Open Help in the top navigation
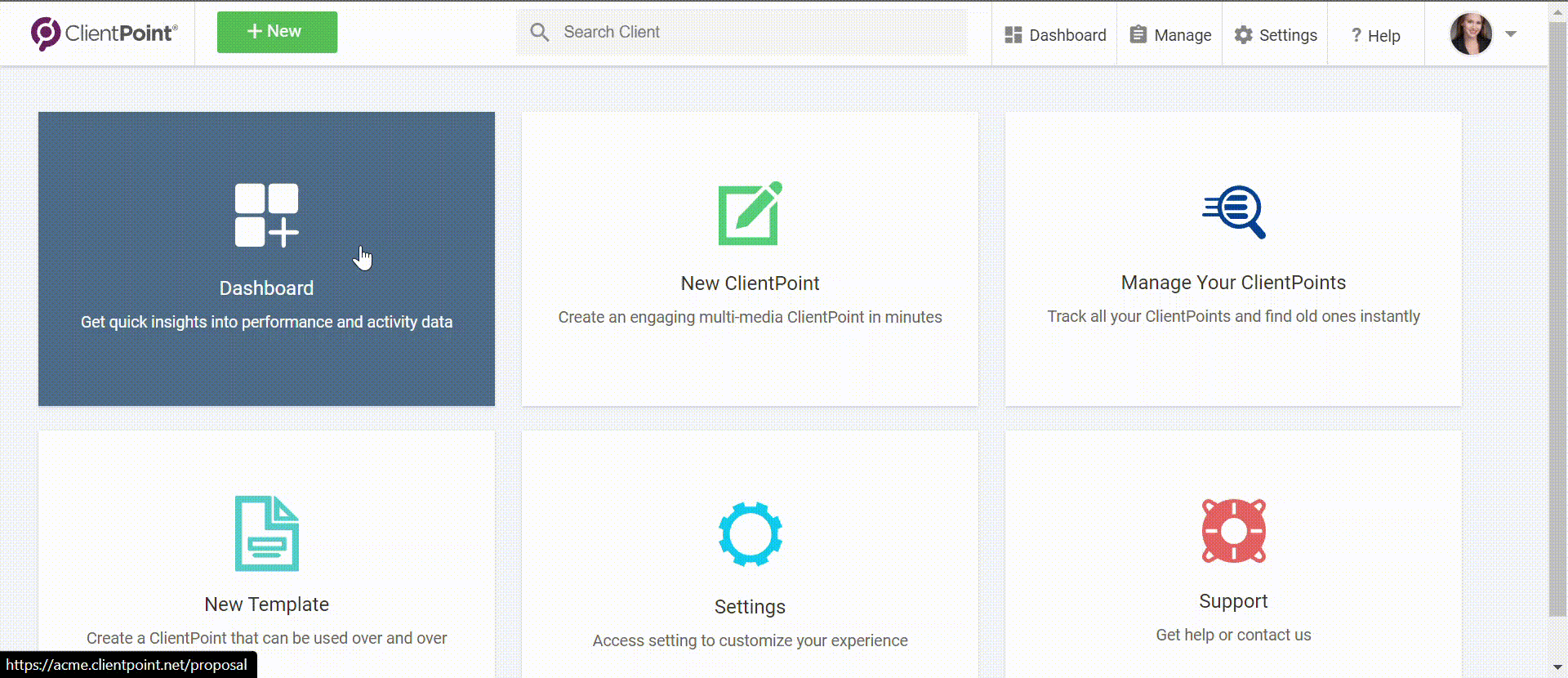Viewport: 1568px width, 678px height. pos(1375,36)
